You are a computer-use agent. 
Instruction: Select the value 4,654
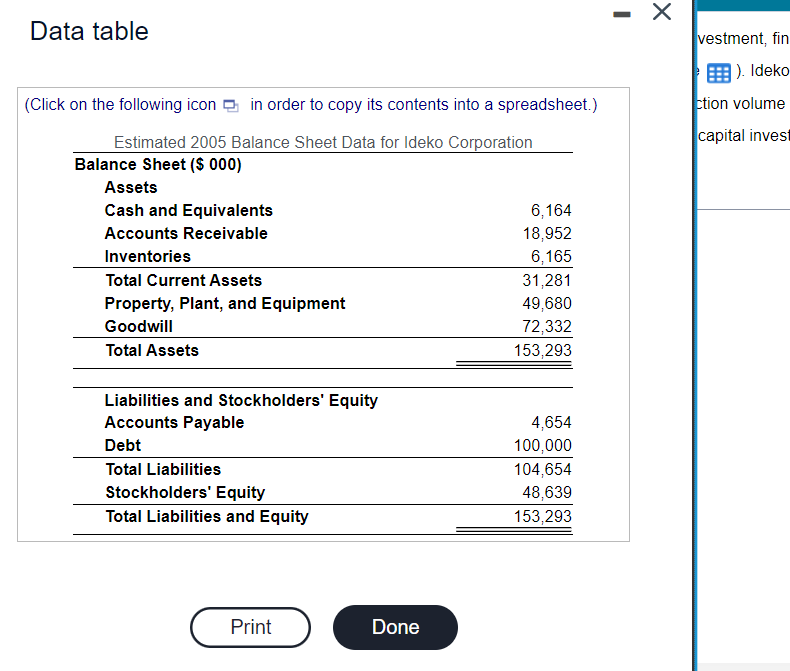tap(551, 423)
